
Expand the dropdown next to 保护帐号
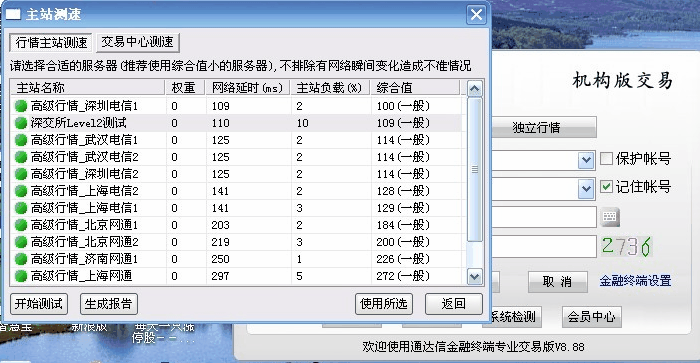tap(586, 160)
